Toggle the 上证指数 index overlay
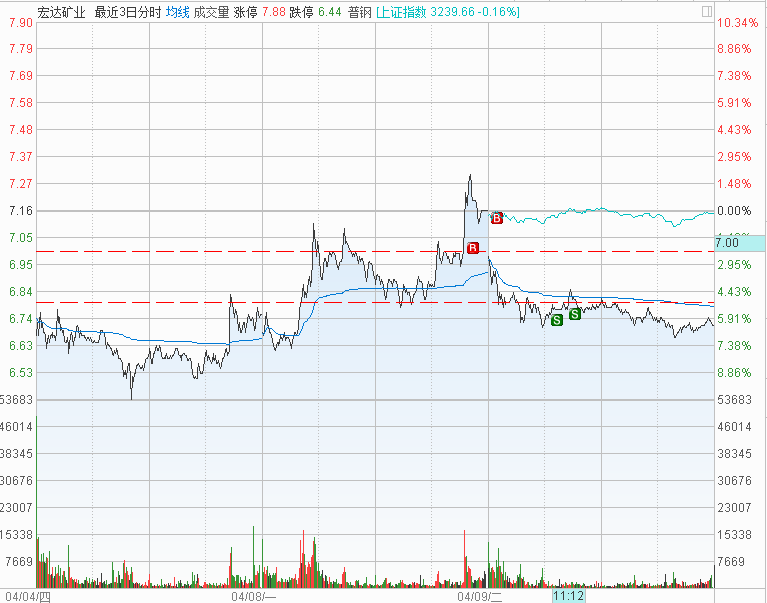 [401, 12]
